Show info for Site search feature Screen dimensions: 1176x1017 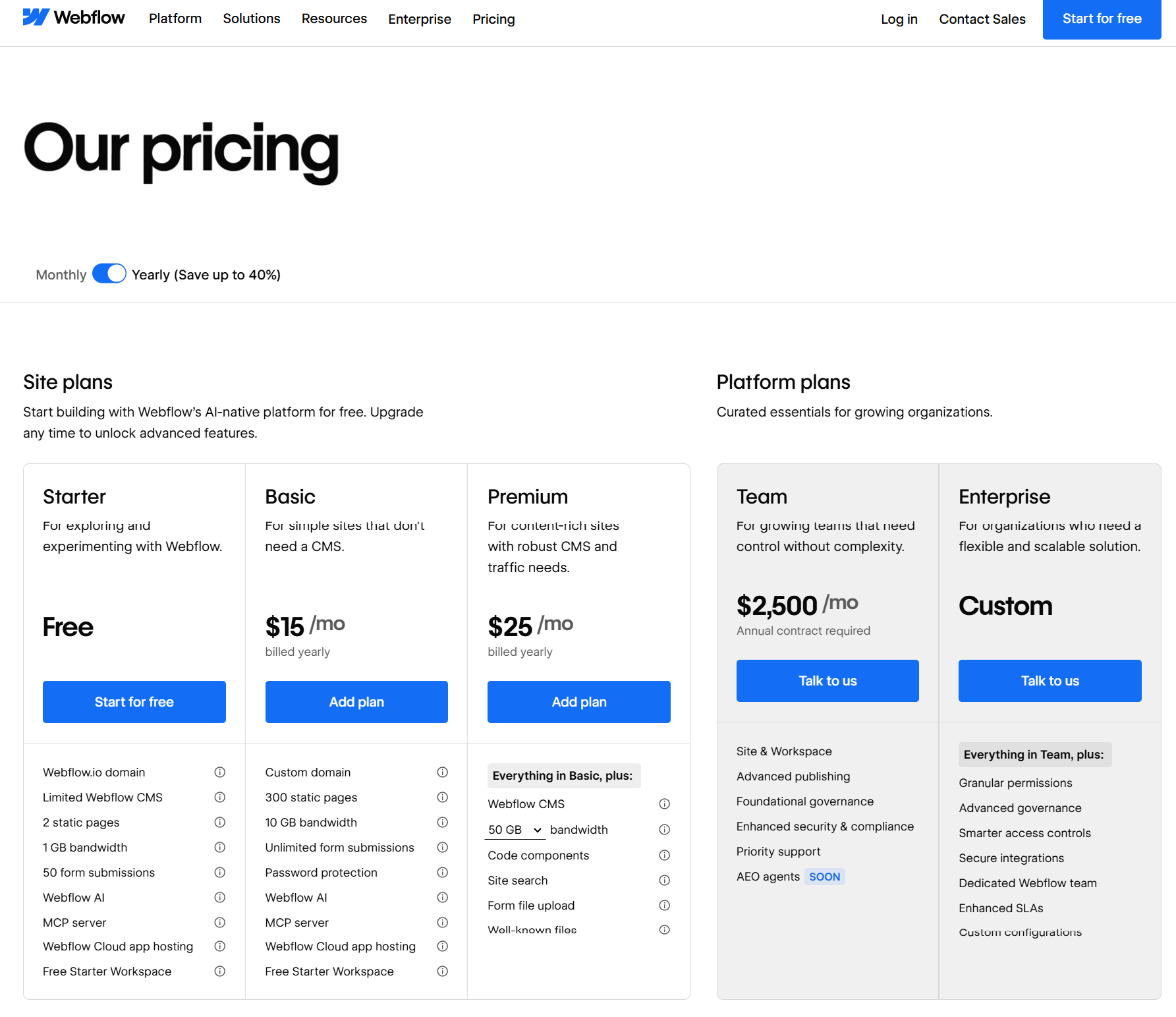point(665,880)
